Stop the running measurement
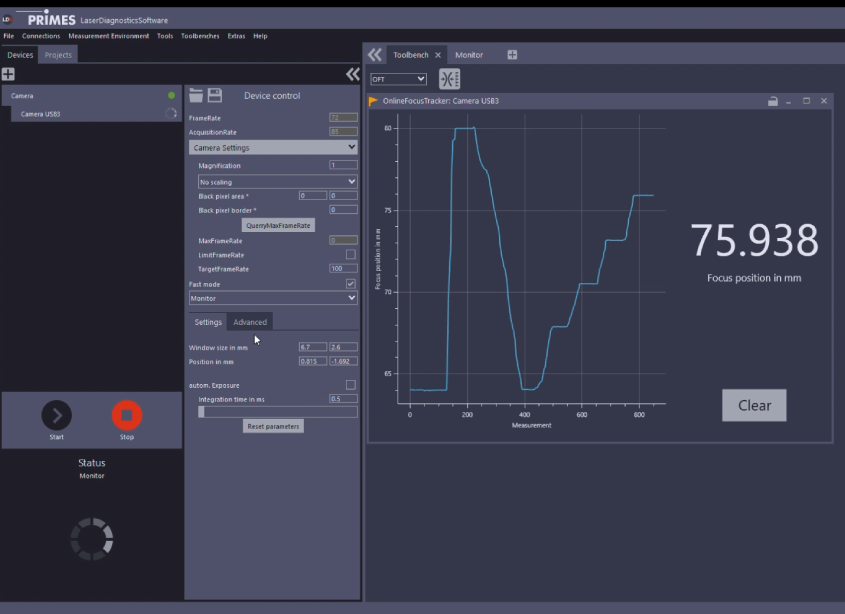 point(127,415)
